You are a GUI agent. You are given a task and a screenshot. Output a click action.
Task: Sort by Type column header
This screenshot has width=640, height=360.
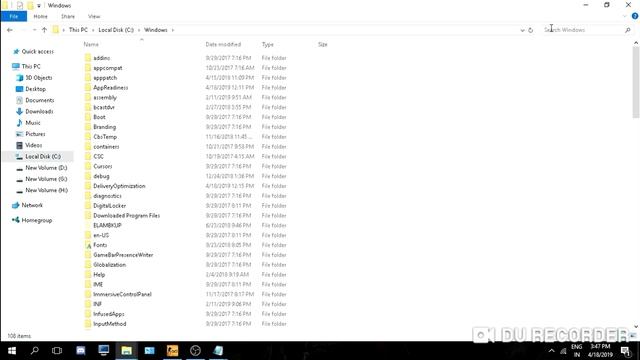click(x=268, y=44)
